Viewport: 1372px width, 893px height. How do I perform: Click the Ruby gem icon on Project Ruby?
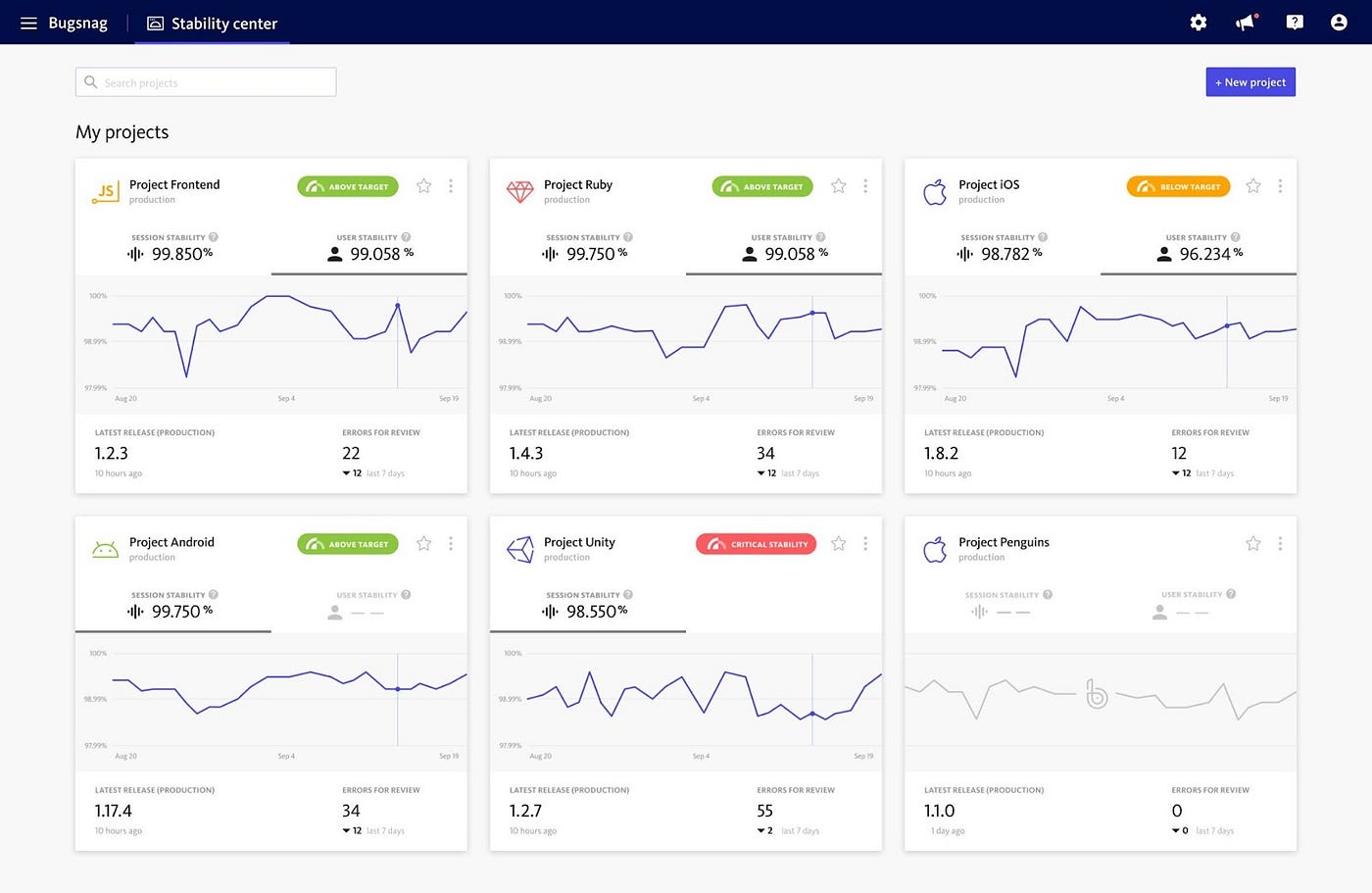[x=519, y=190]
